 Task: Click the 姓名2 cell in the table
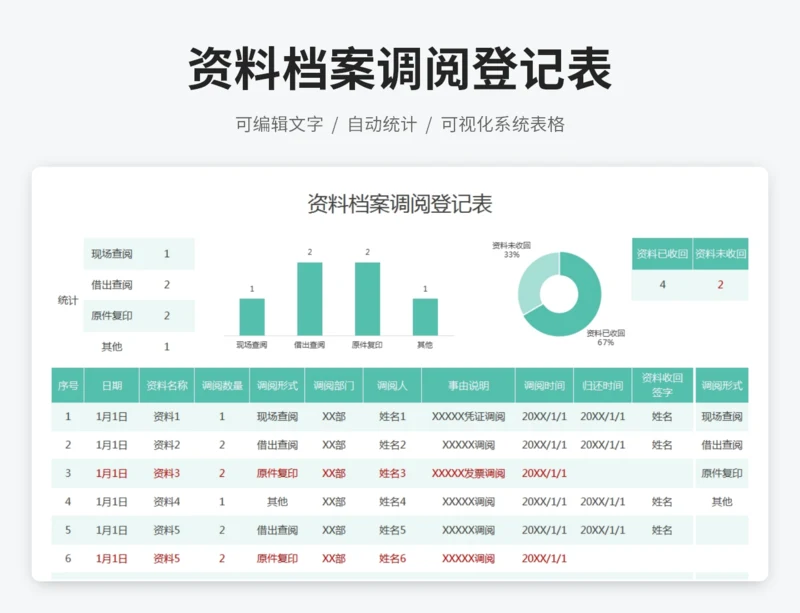pyautogui.click(x=392, y=445)
